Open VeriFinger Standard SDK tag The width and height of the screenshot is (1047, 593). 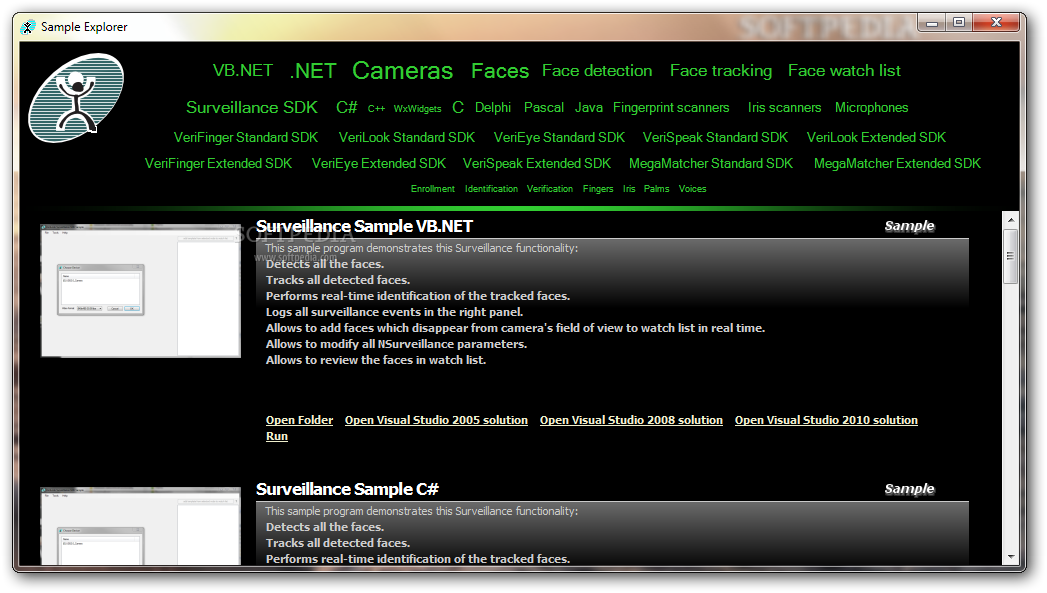tap(246, 138)
